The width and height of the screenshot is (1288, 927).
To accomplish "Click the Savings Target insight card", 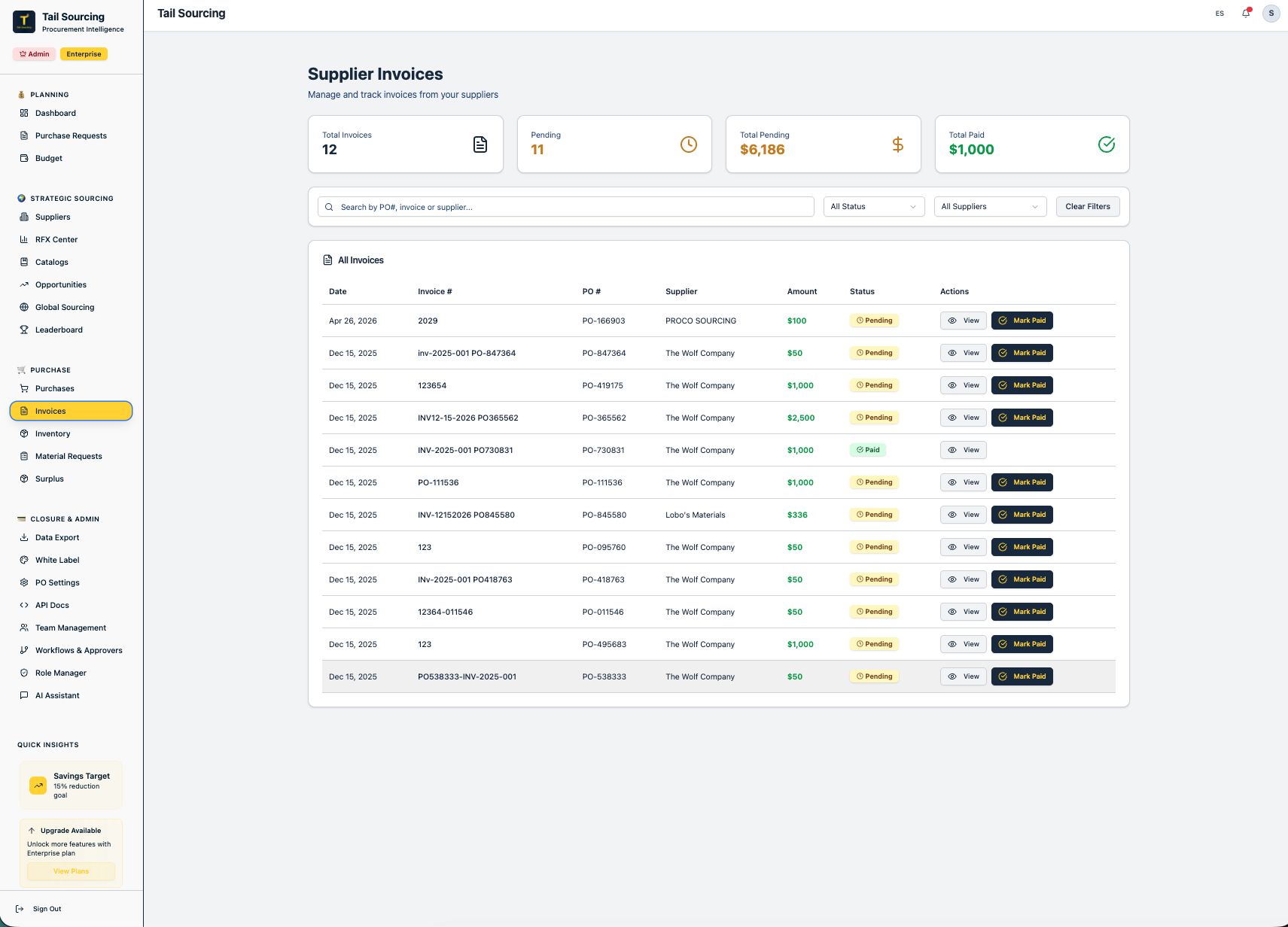I will tap(71, 786).
